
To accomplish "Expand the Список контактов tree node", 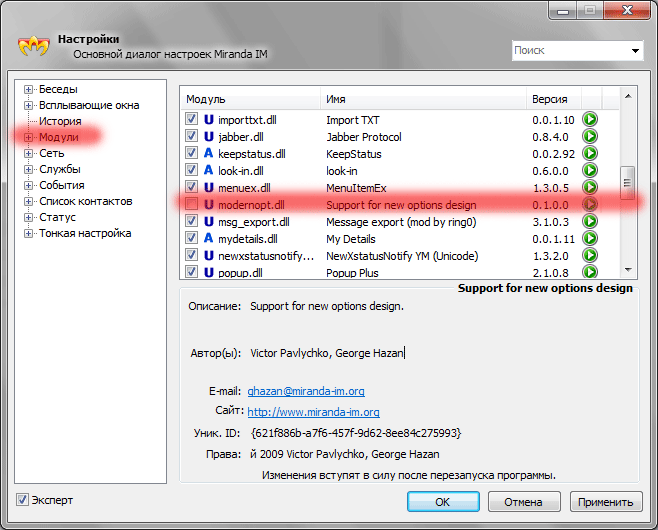I will tap(28, 201).
